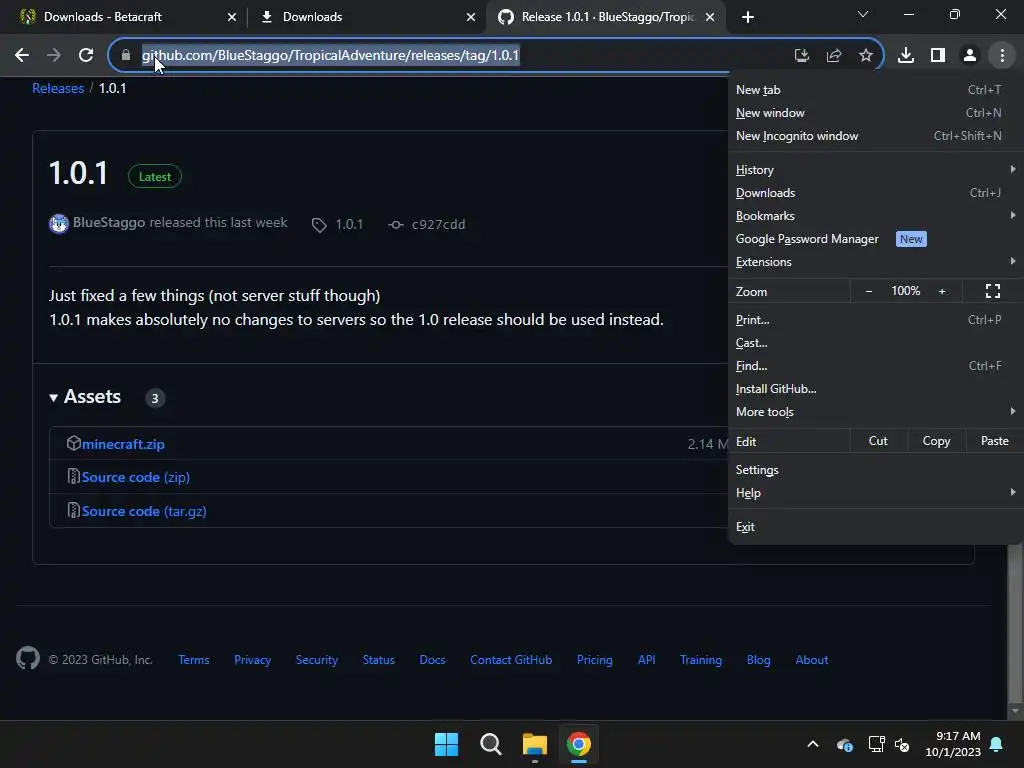
Task: Switch to the Downloads tab
Action: pyautogui.click(x=367, y=17)
